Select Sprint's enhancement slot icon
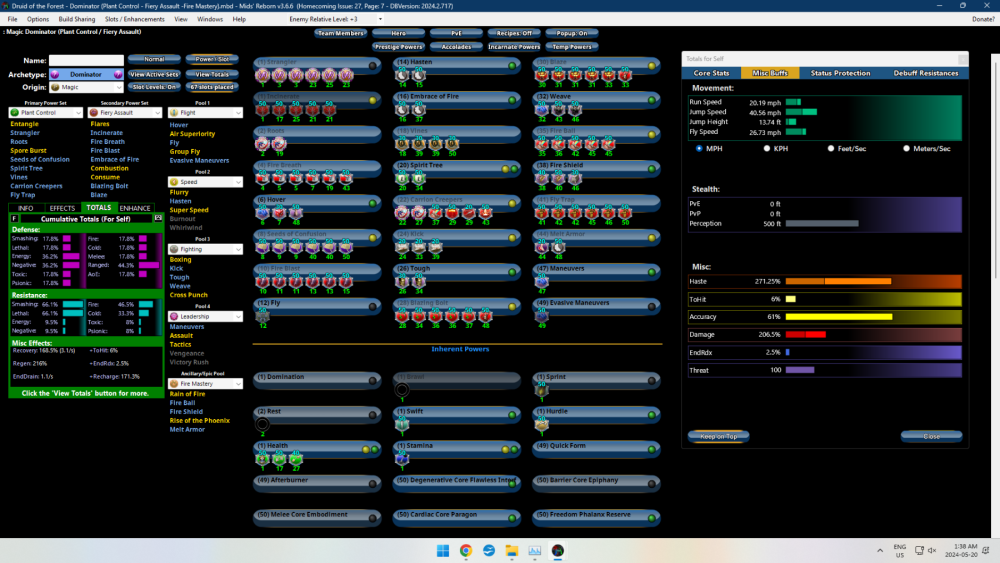This screenshot has width=1000, height=563. tap(541, 390)
